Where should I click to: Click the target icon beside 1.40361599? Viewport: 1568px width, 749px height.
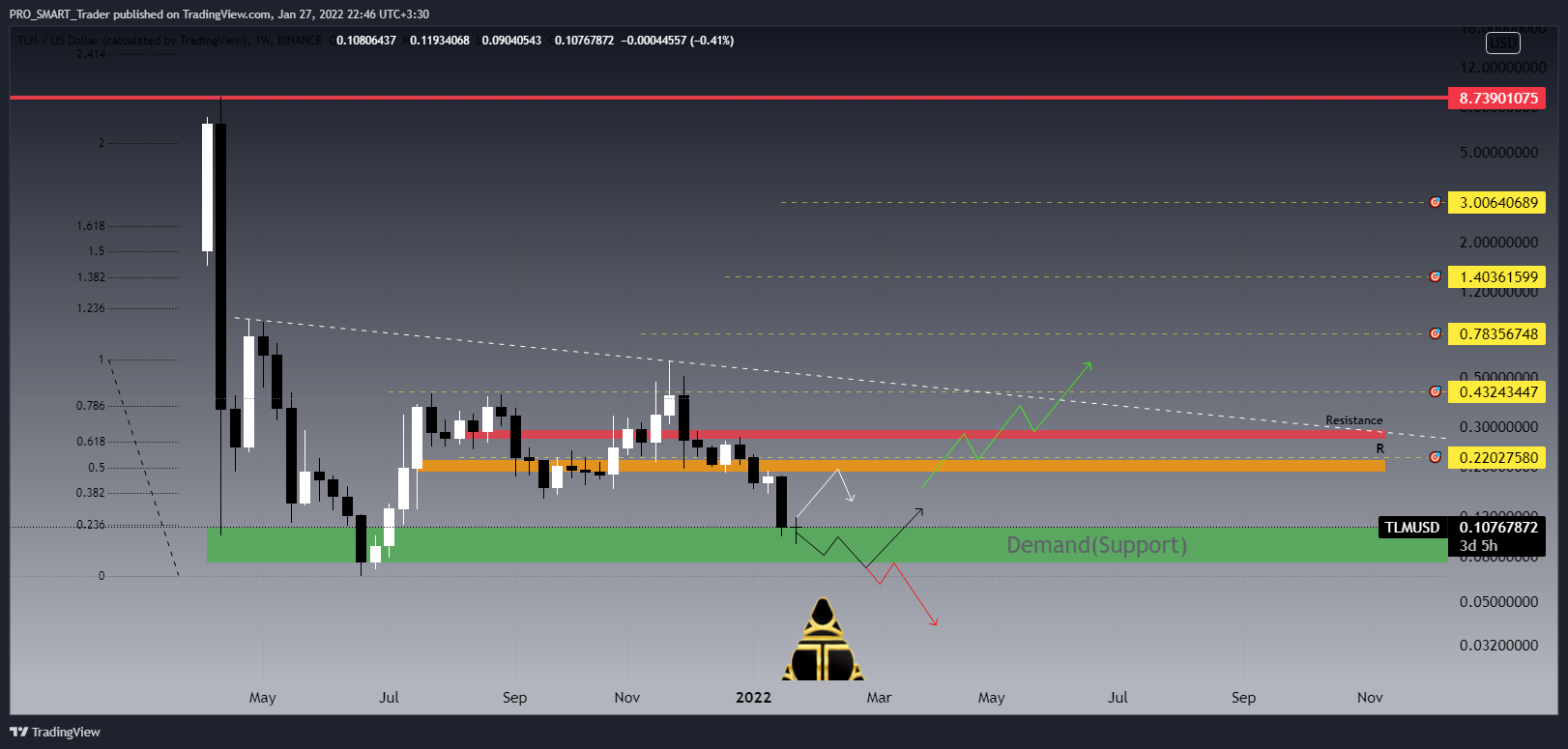(1436, 276)
